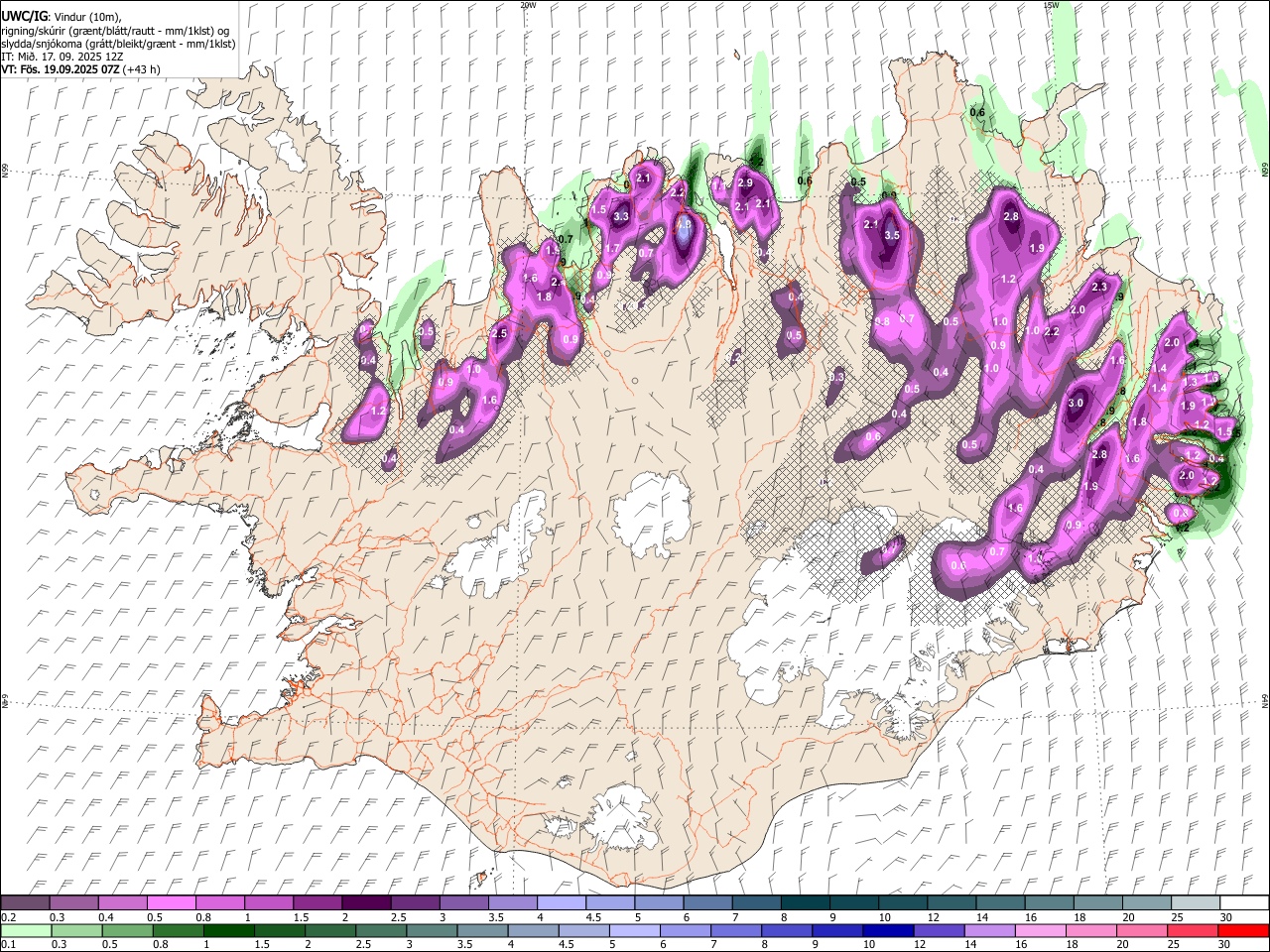This screenshot has width=1270, height=952.
Task: Click the deep blue 10–12 rain legend swatch
Action: point(887,930)
